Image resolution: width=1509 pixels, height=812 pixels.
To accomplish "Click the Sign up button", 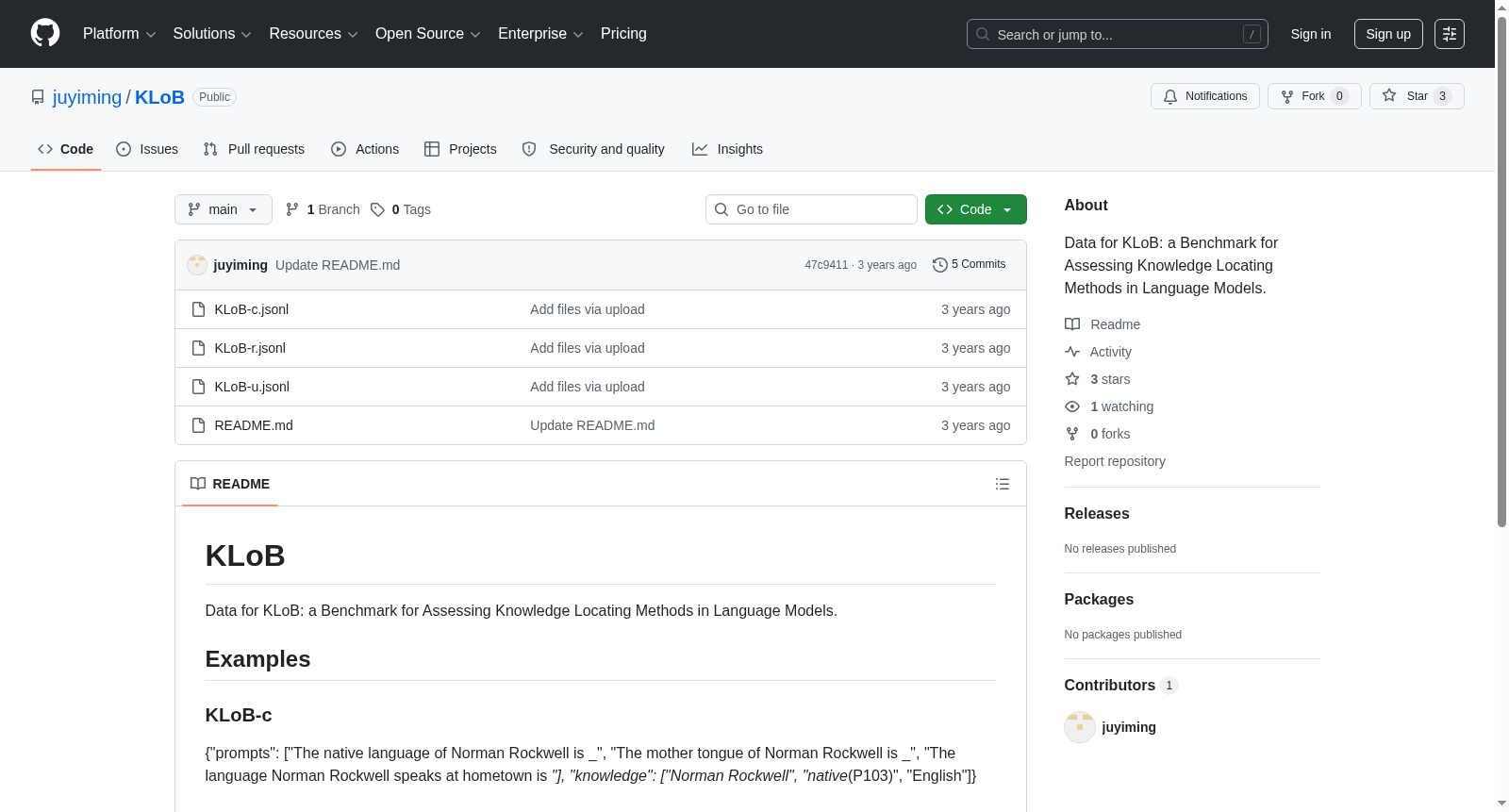I will point(1388,34).
